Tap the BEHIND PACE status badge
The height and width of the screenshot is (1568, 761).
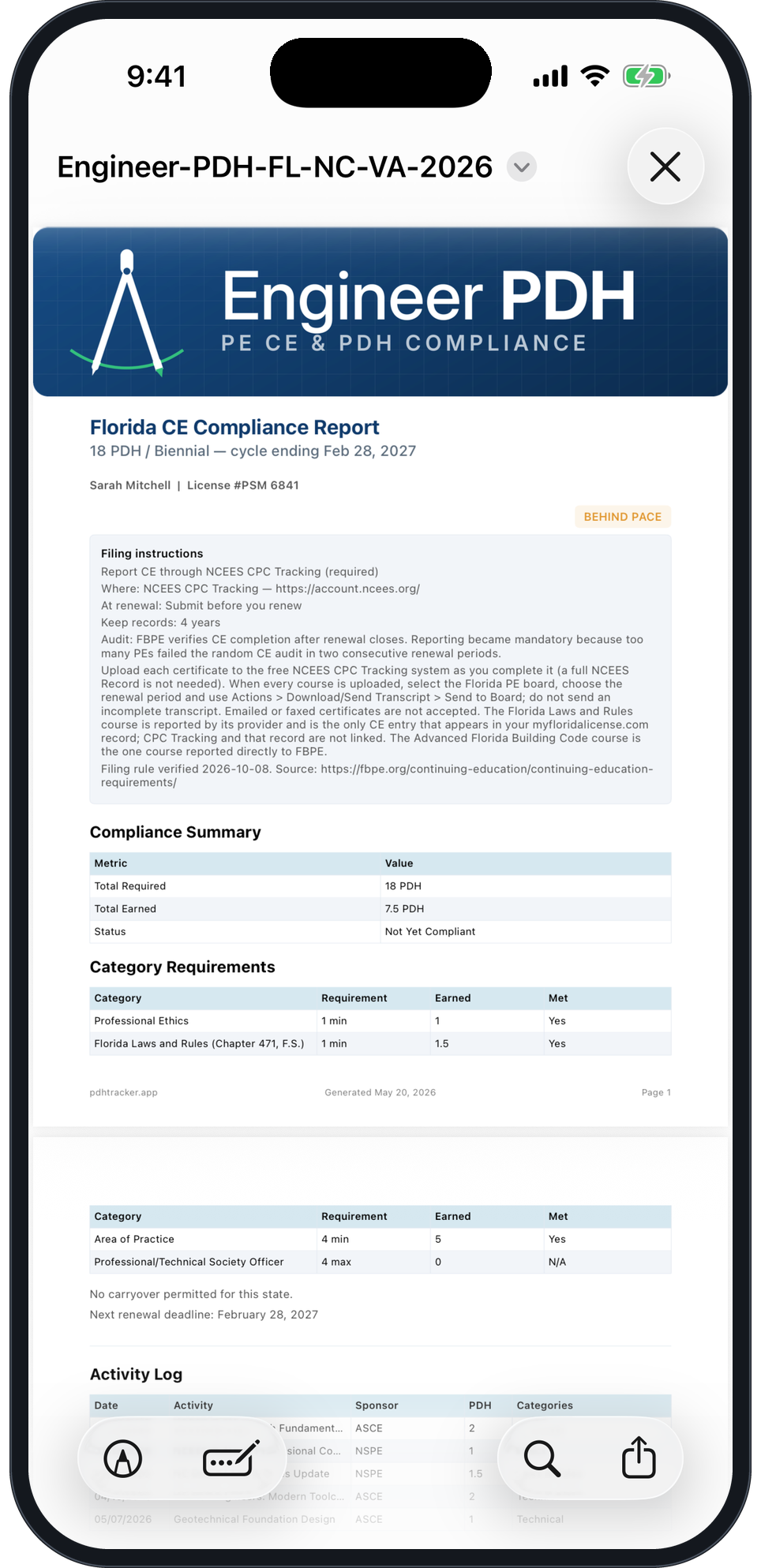pyautogui.click(x=623, y=517)
